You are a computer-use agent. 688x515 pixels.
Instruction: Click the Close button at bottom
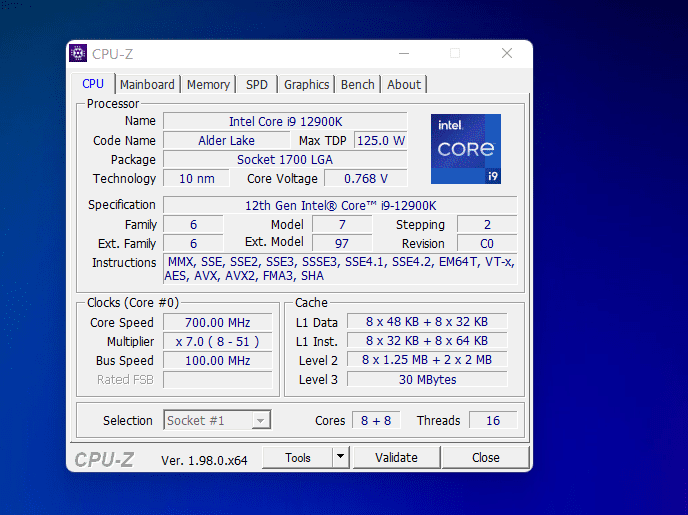[x=485, y=458]
